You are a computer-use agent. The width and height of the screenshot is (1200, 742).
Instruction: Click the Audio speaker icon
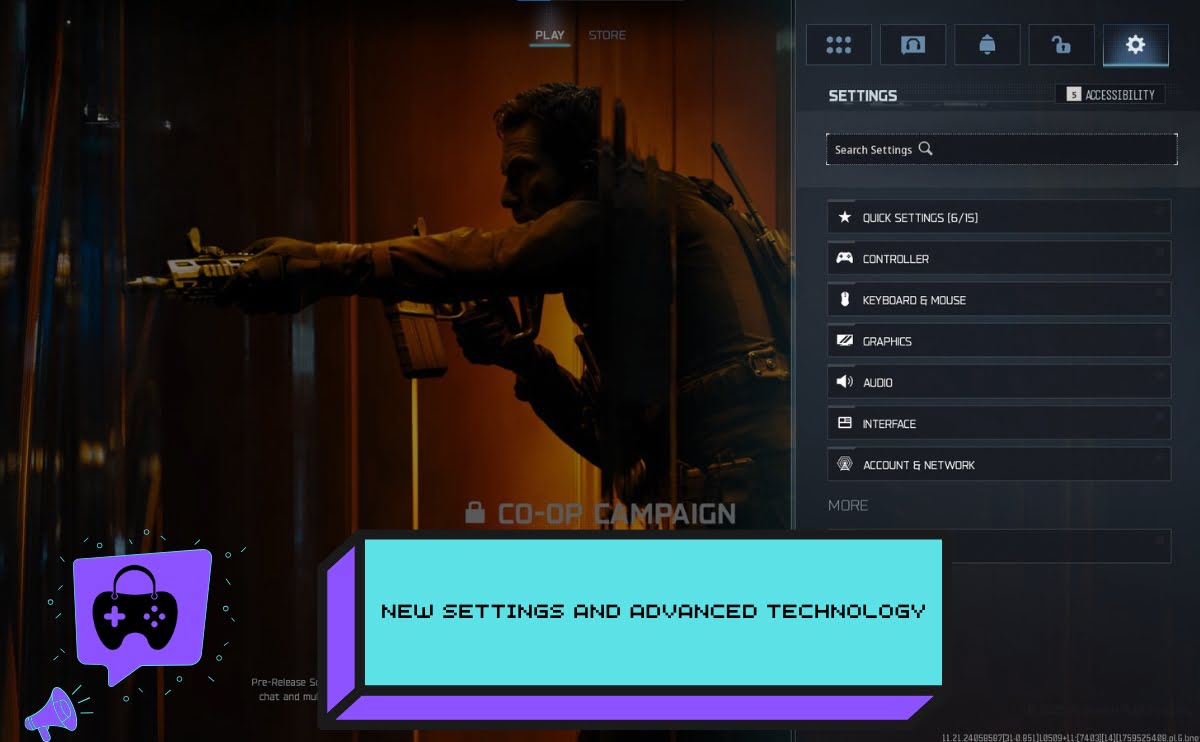tap(845, 381)
